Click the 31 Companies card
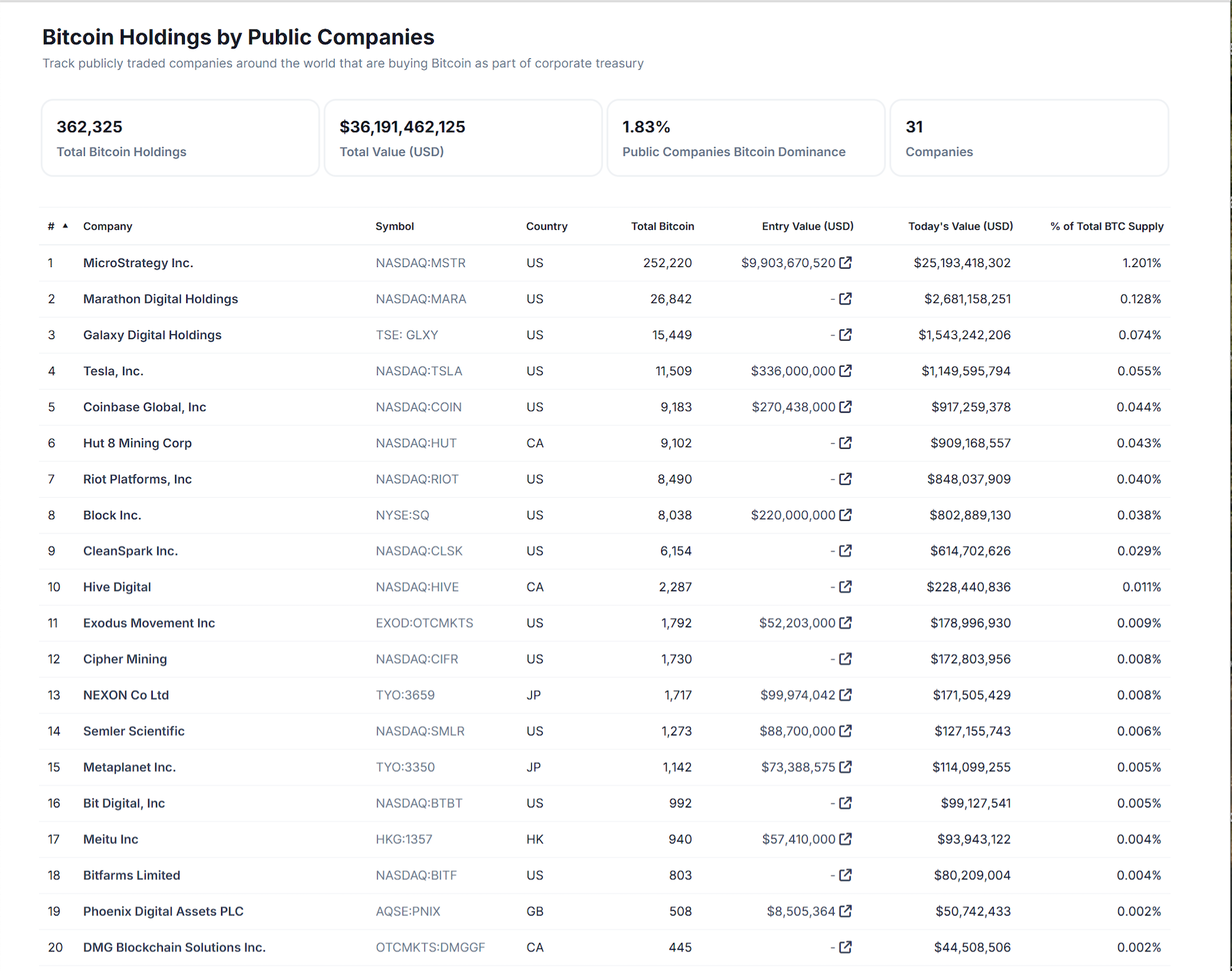This screenshot has width=1232, height=971. pyautogui.click(x=1029, y=138)
